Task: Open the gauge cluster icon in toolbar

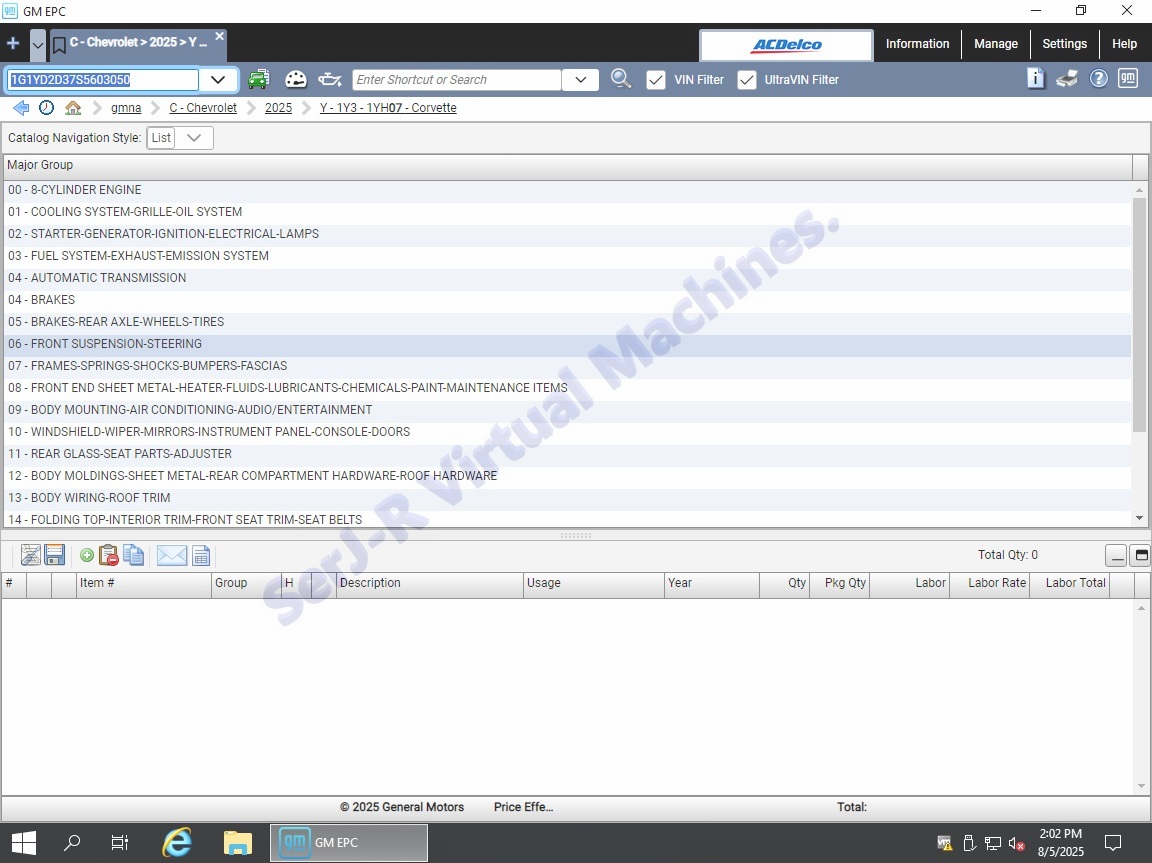Action: (295, 79)
